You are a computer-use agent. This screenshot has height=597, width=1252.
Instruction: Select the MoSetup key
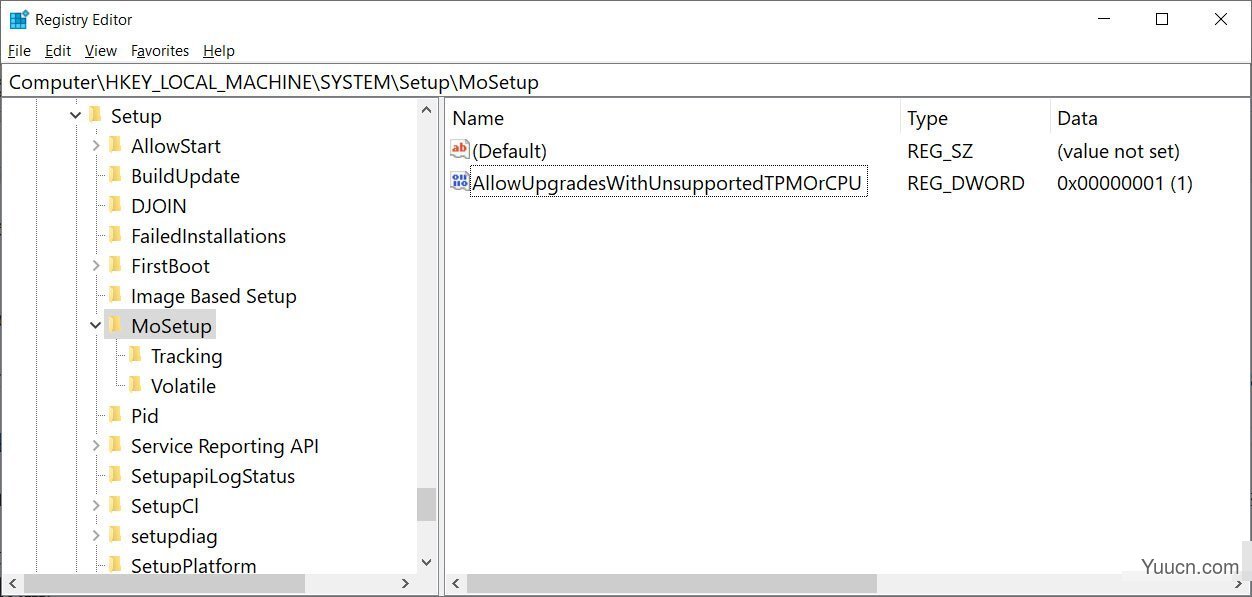pos(171,326)
